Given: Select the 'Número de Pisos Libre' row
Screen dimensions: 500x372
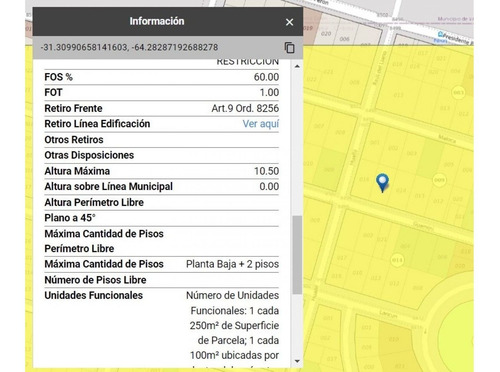Looking at the screenshot, I should point(162,280).
